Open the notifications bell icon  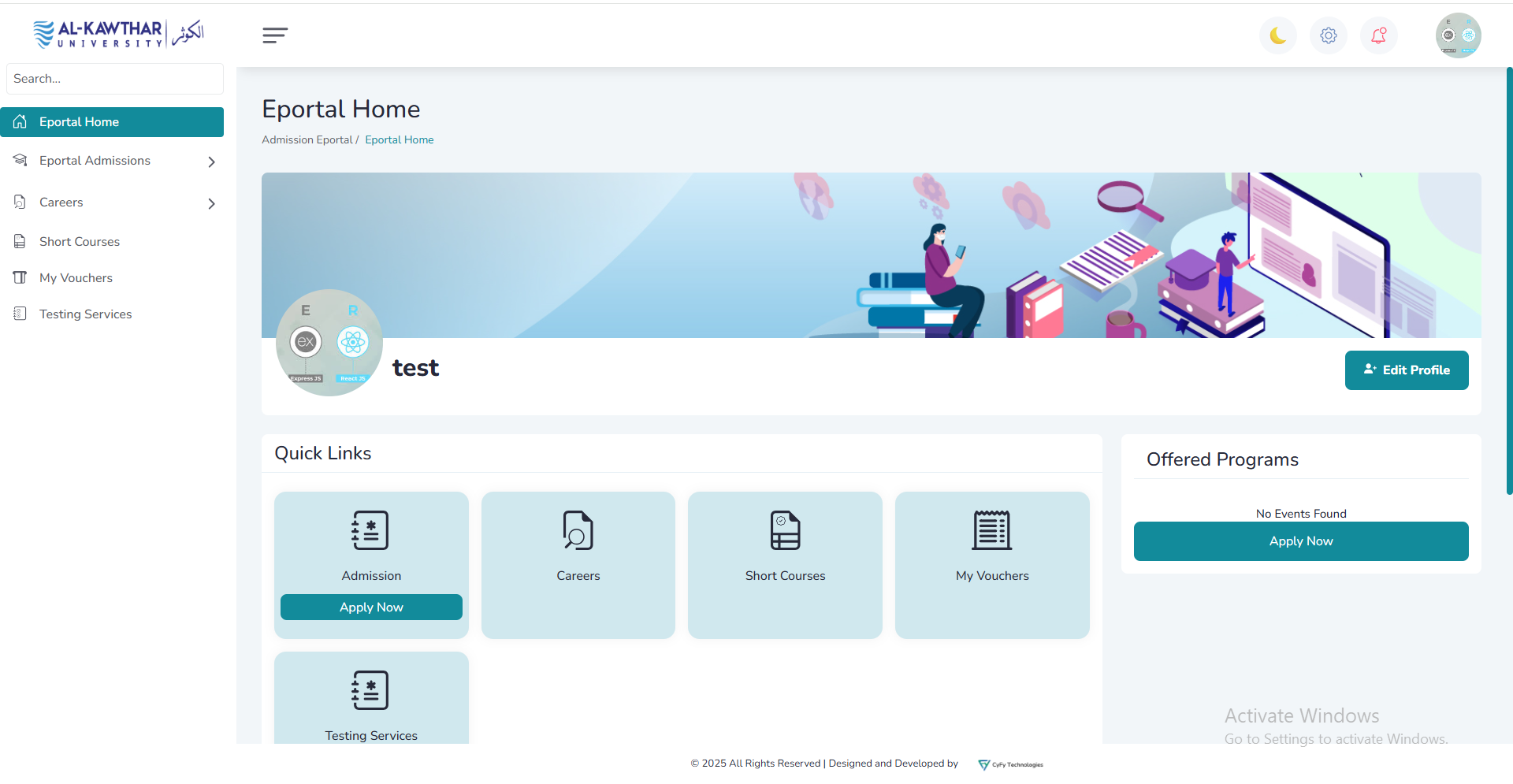[1378, 35]
